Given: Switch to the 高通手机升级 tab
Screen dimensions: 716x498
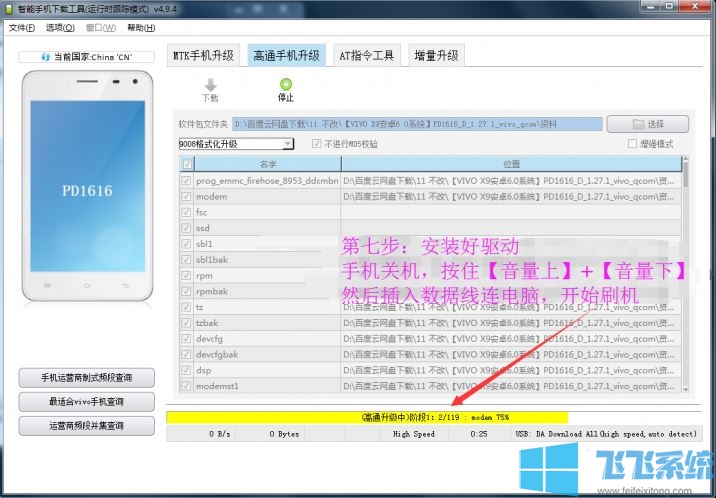Looking at the screenshot, I should pos(286,56).
